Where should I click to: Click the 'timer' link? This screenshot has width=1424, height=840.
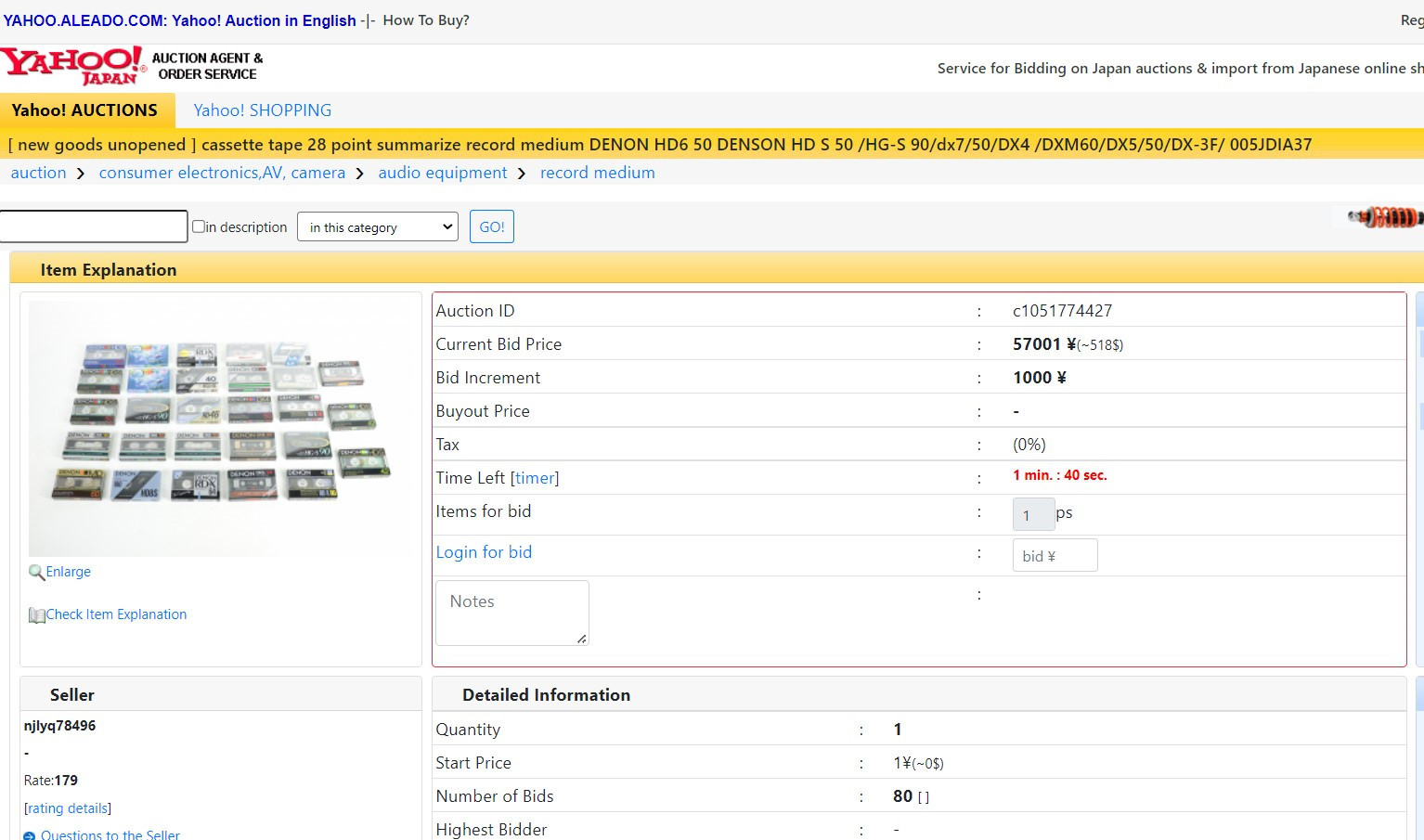pos(535,478)
